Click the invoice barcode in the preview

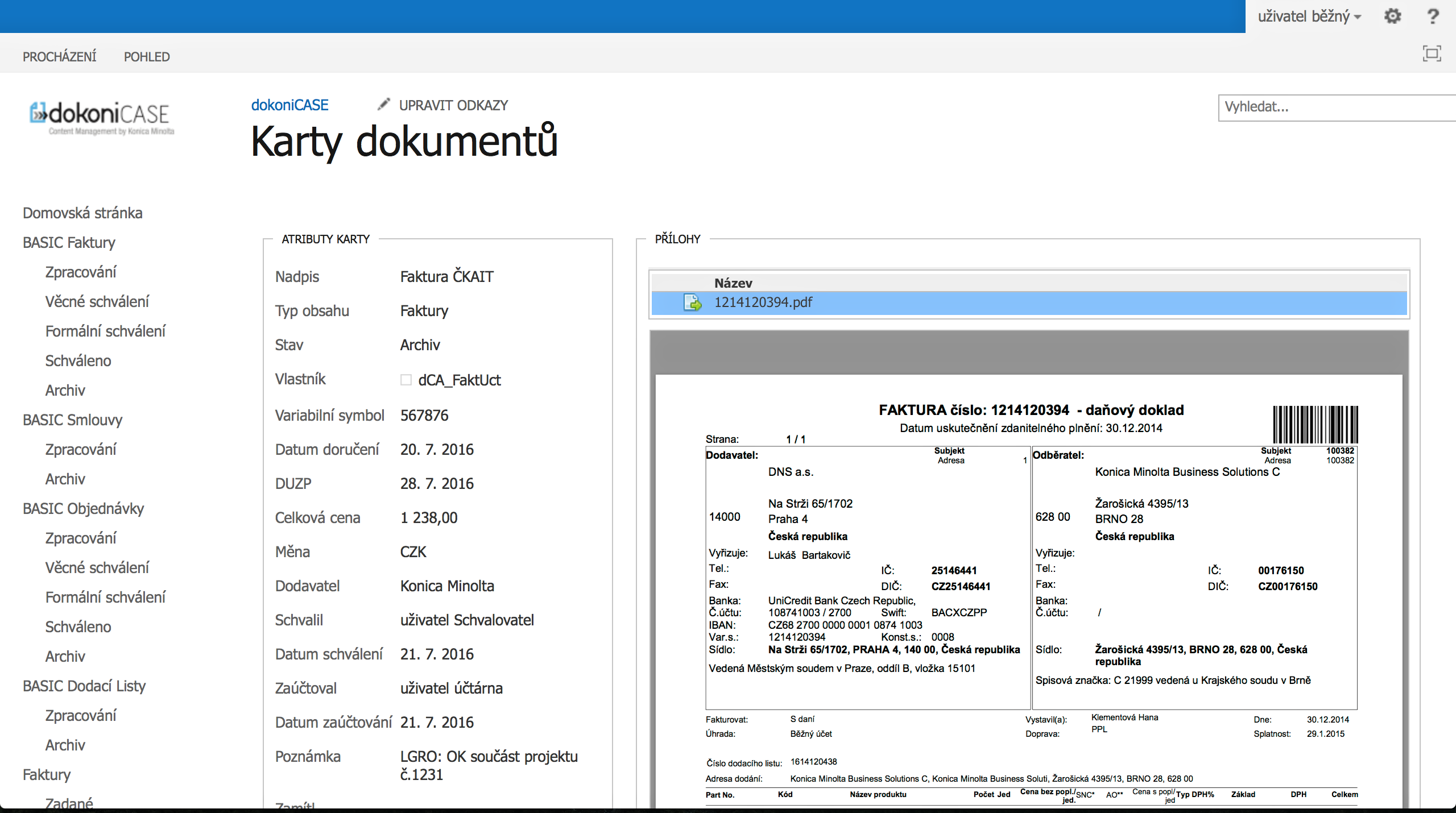coord(1315,424)
